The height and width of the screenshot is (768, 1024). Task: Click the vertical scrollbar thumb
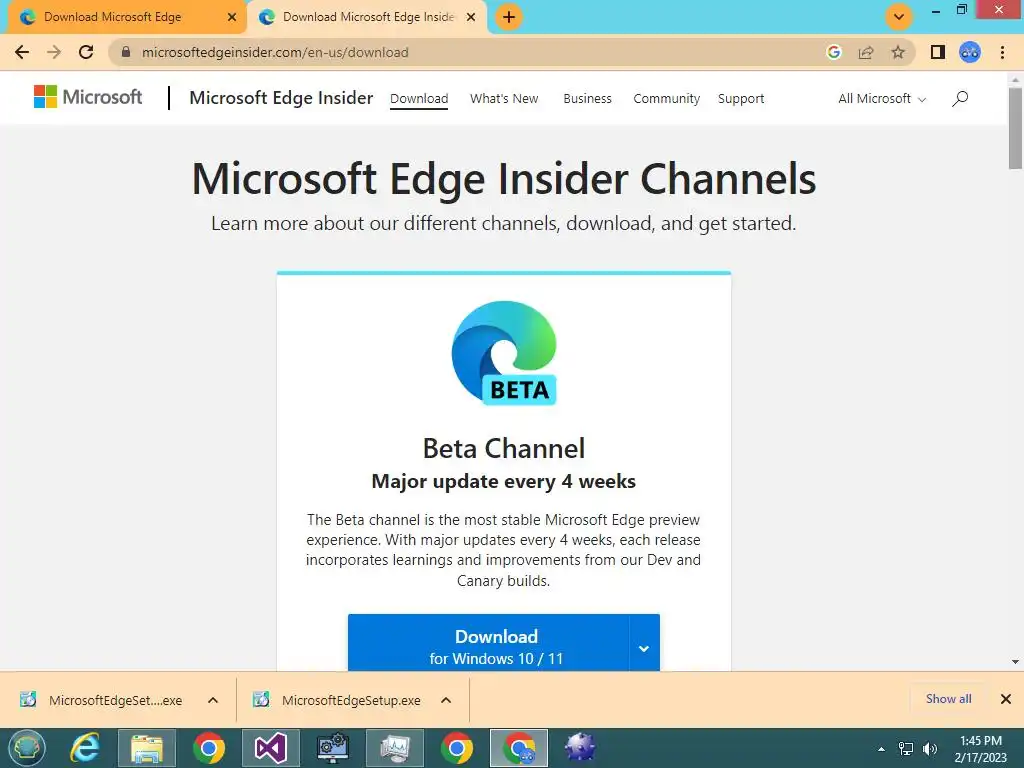coord(1015,128)
